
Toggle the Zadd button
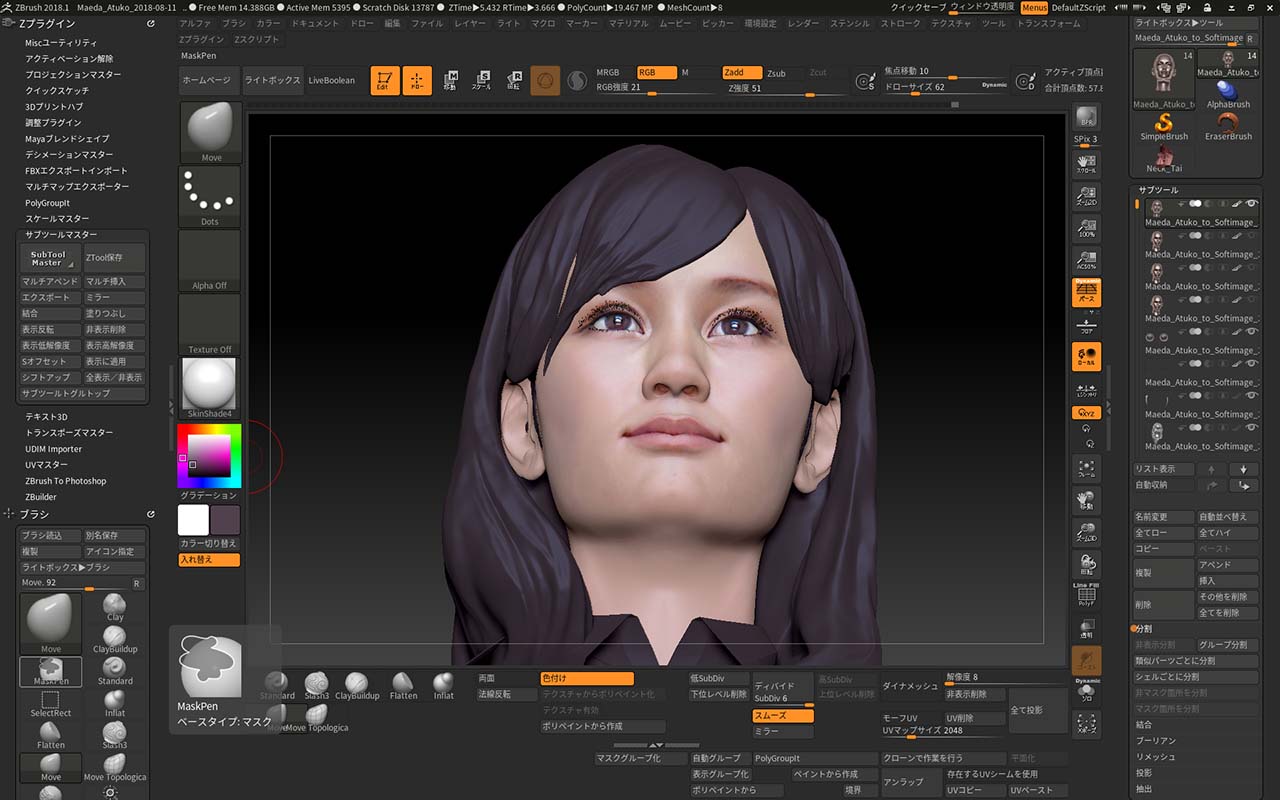743,73
